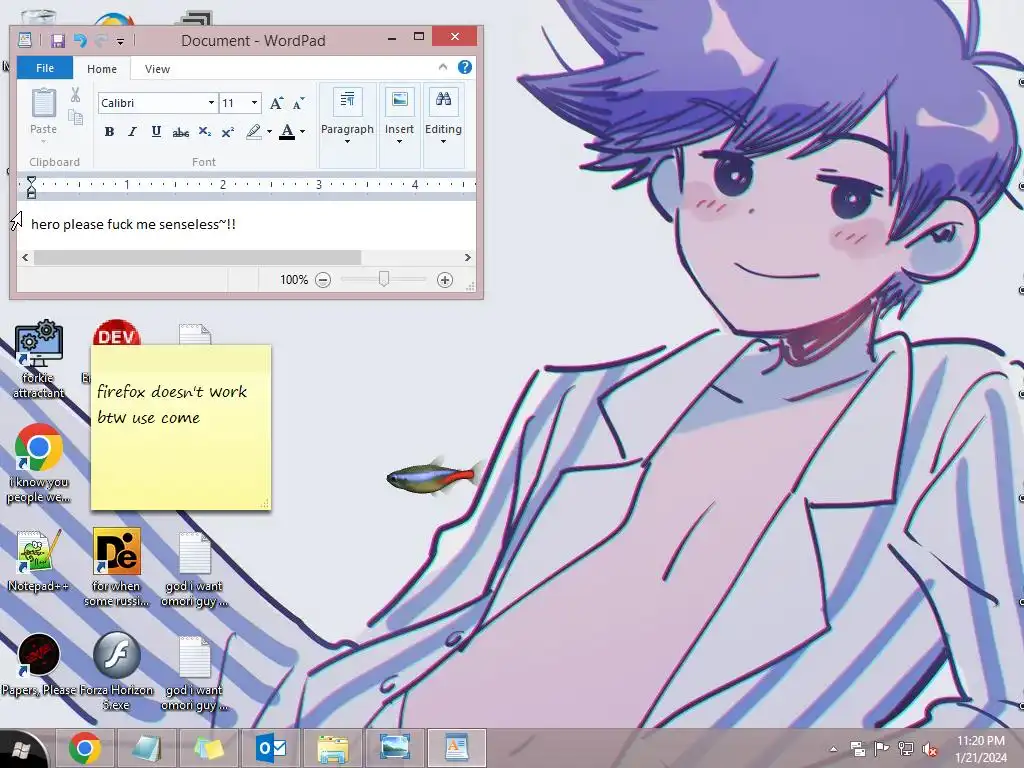Select the Forza Horizon 5.exe Flash icon
The image size is (1024, 768).
[x=116, y=671]
